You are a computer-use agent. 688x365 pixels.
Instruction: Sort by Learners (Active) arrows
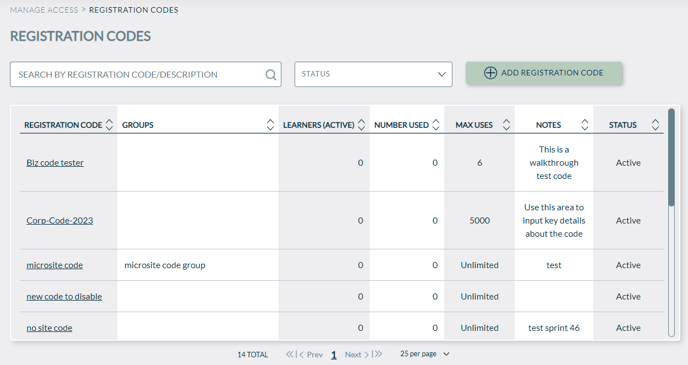pos(362,125)
